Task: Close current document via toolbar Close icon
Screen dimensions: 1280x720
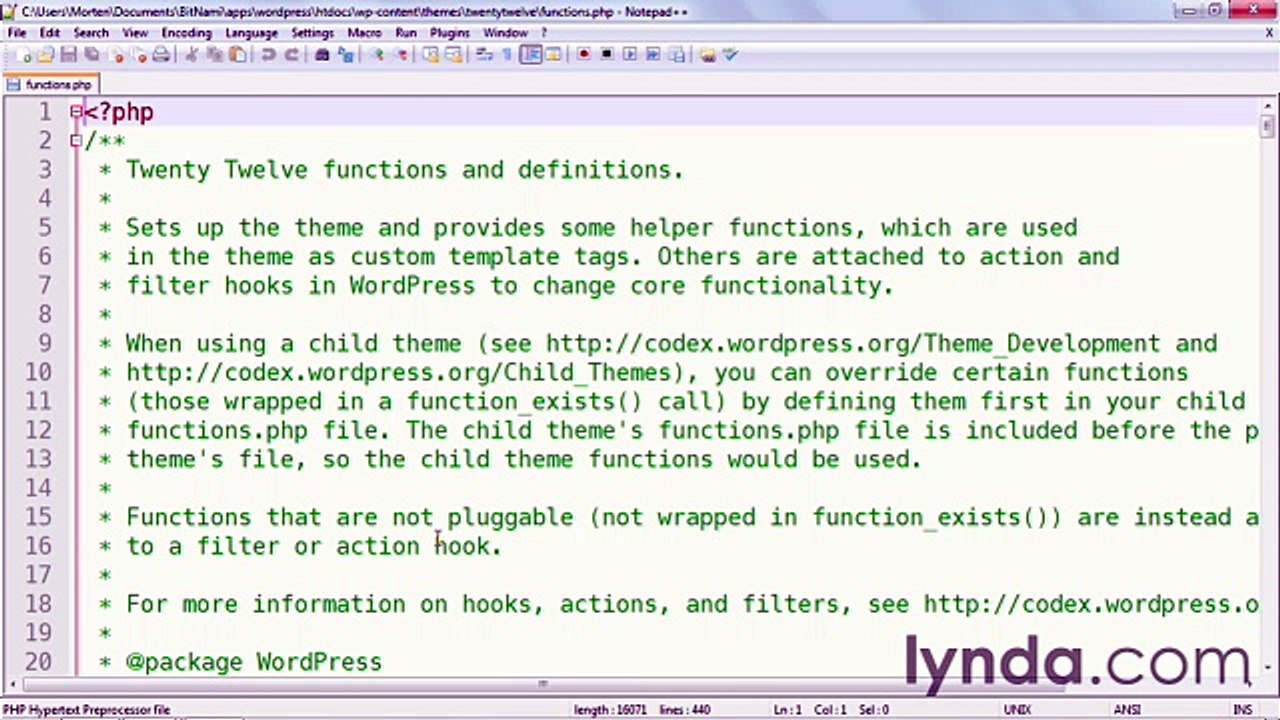Action: [x=116, y=55]
